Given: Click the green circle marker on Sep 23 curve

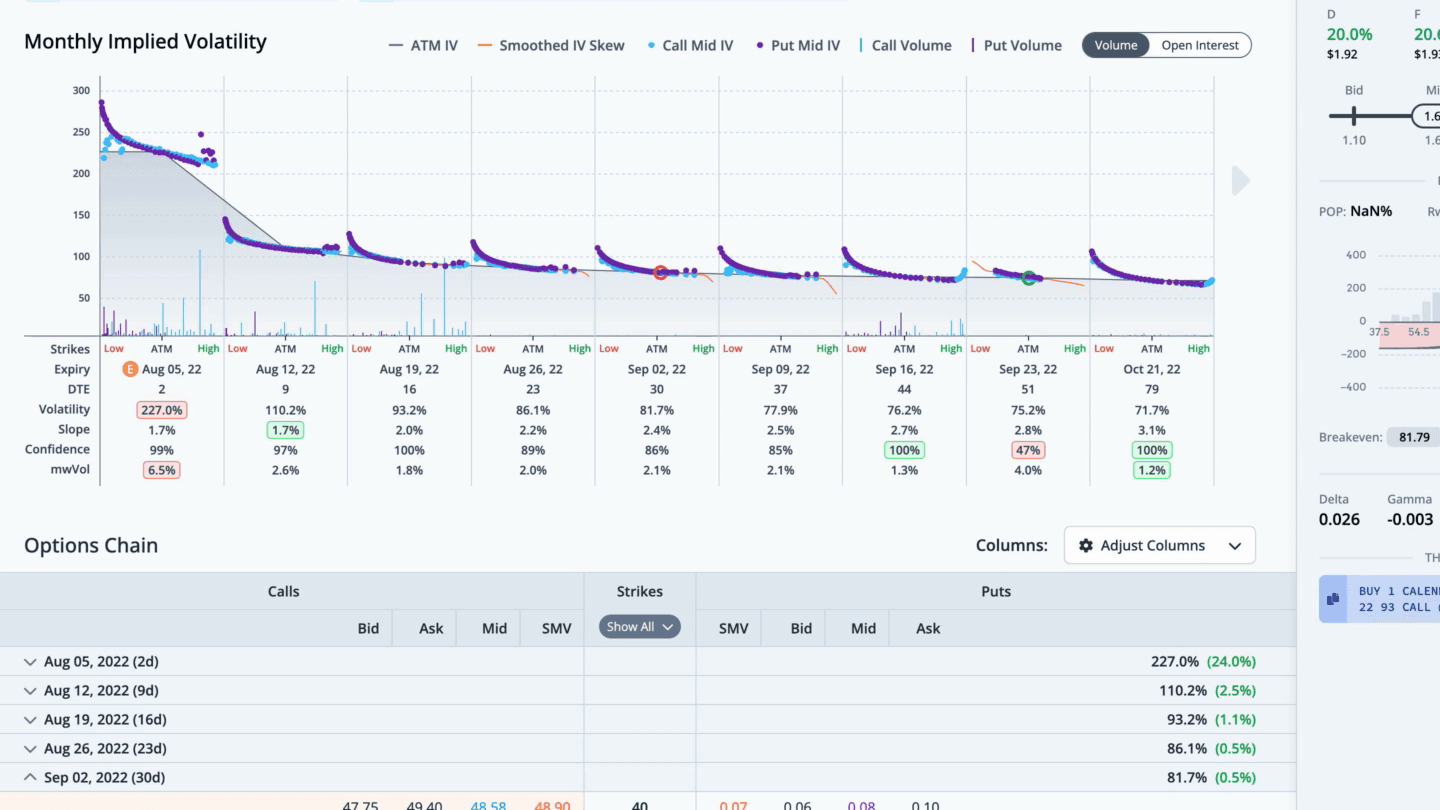Looking at the screenshot, I should [x=1028, y=277].
